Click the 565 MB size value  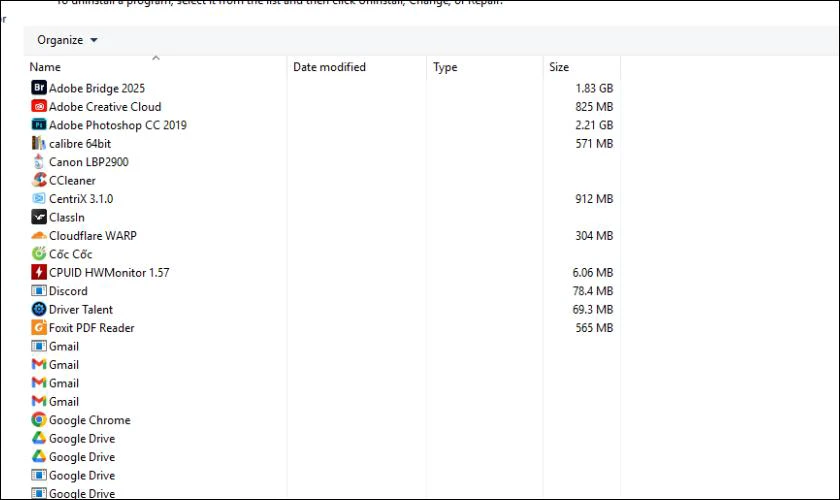coord(594,328)
